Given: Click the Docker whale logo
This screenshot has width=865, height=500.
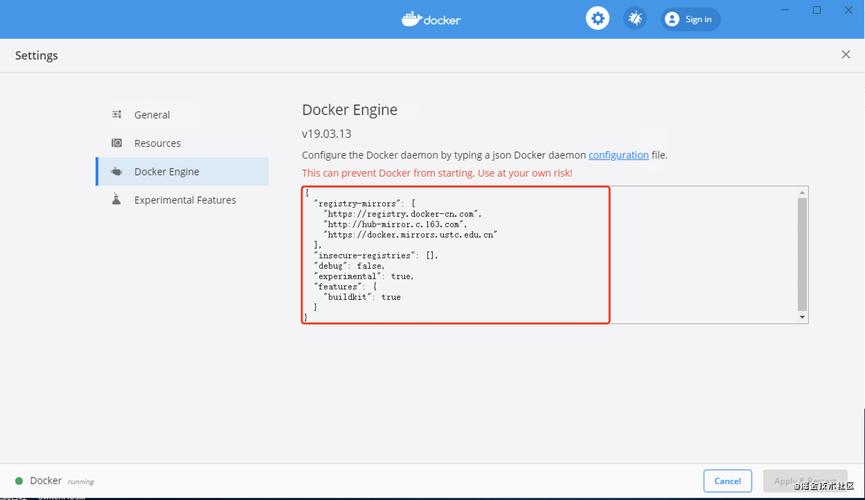Looking at the screenshot, I should [x=431, y=19].
